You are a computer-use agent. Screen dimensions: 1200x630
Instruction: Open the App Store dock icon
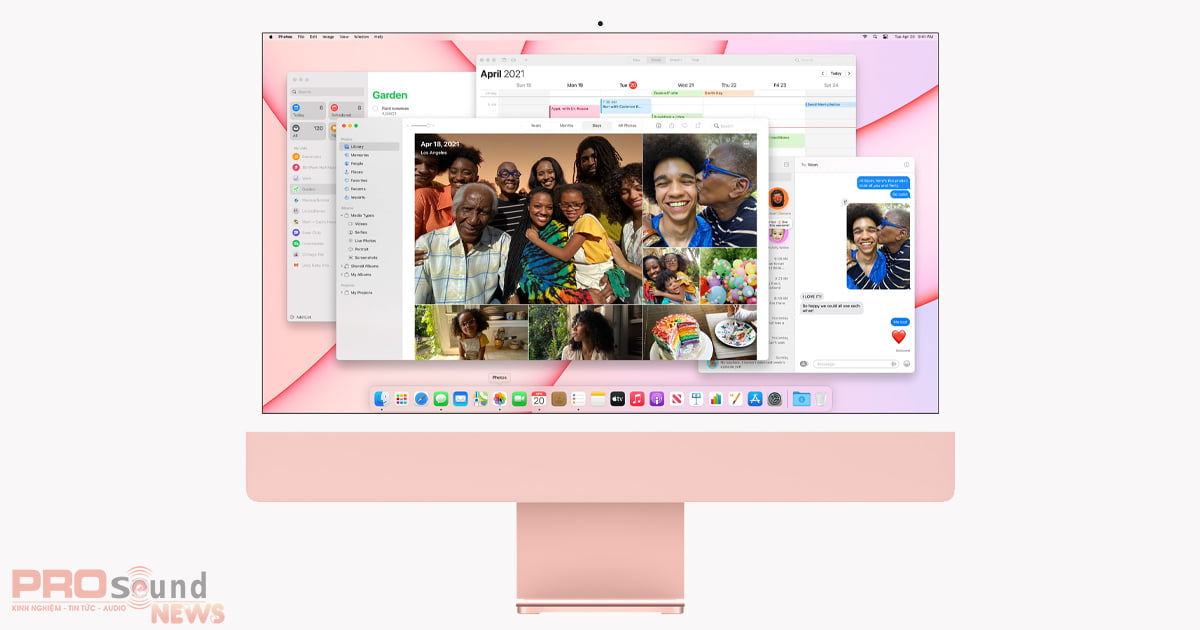tap(755, 399)
